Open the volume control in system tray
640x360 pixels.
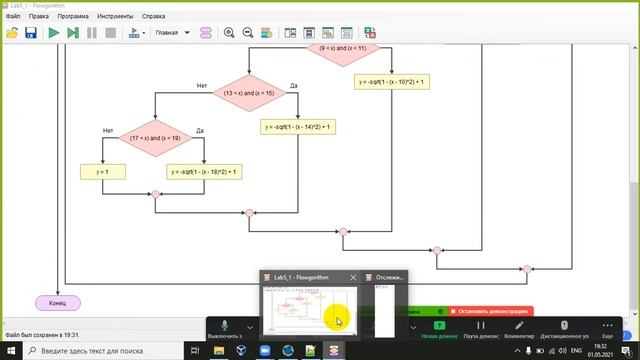pos(562,351)
